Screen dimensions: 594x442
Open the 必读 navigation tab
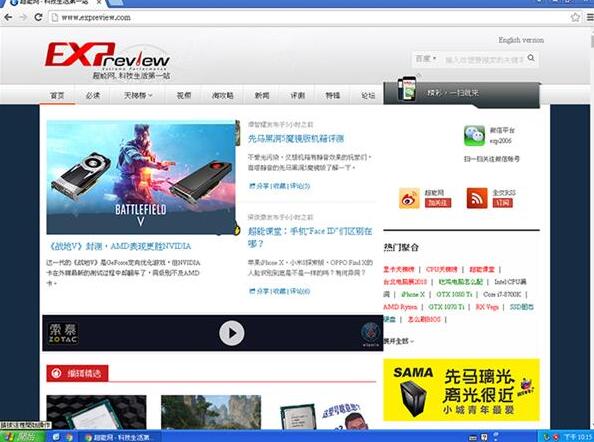(92, 95)
